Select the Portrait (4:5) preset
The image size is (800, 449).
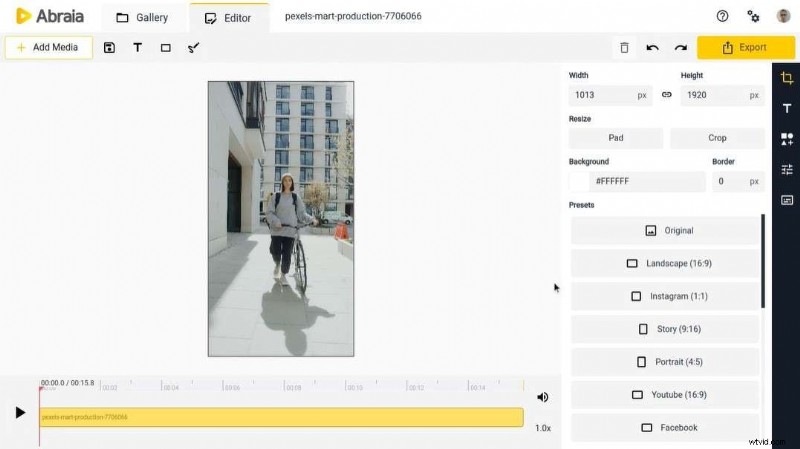point(665,362)
